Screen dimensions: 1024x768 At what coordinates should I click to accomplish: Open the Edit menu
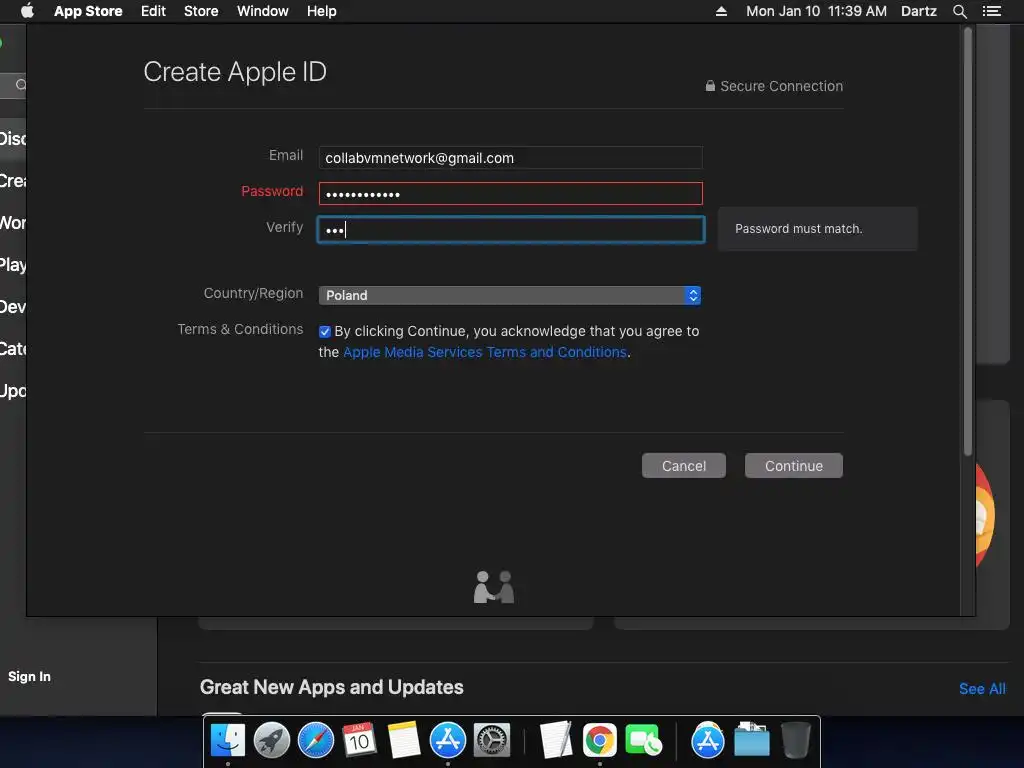point(153,11)
